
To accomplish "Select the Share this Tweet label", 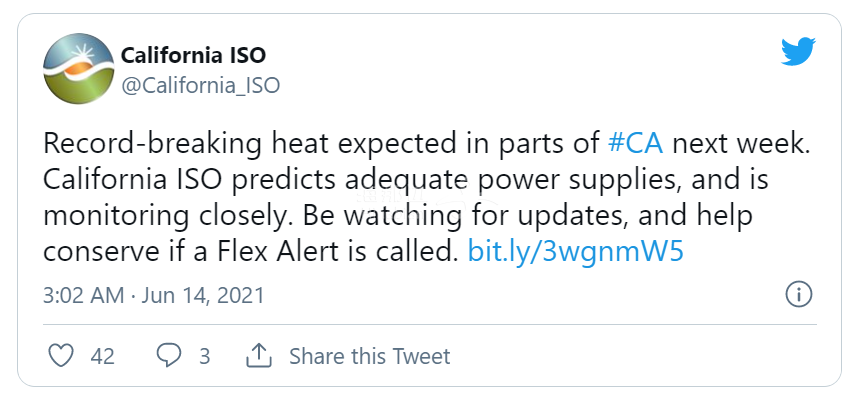I will tap(369, 356).
